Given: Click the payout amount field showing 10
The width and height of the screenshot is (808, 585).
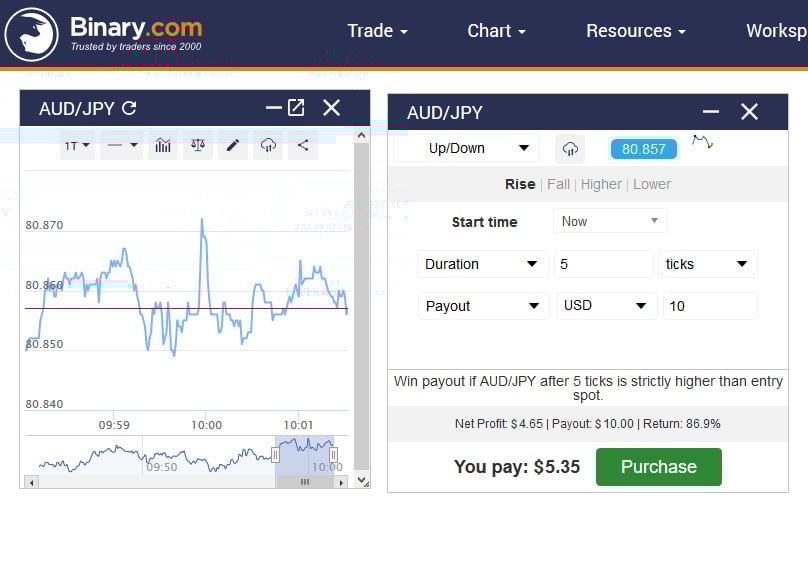Looking at the screenshot, I should pos(710,306).
